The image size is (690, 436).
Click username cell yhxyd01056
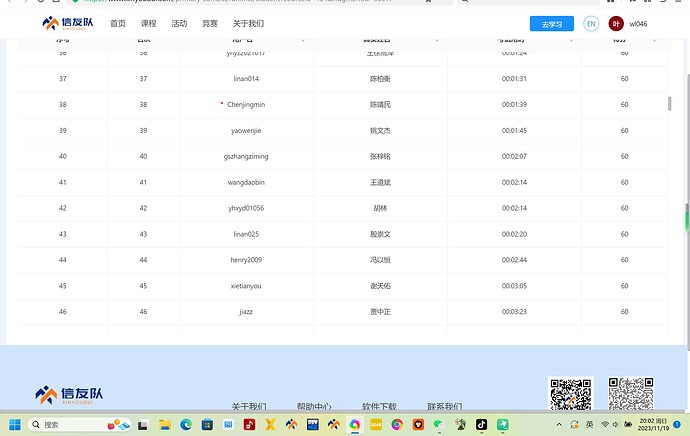point(246,208)
